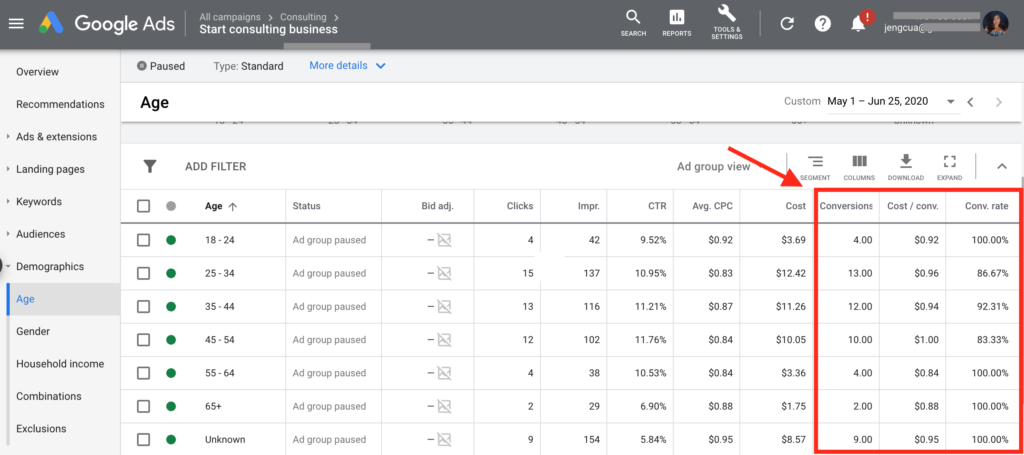Open the notifications bell
This screenshot has height=455, width=1024.
(858, 24)
